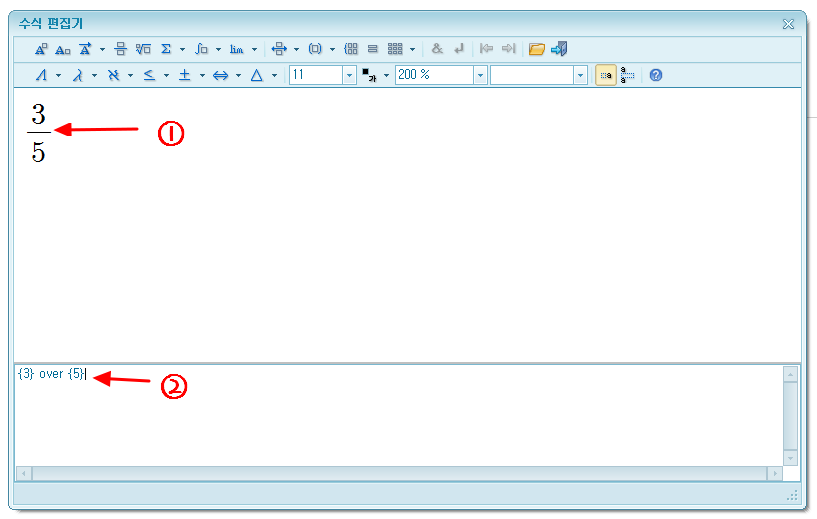
Task: Click the relation arrows template icon
Action: pos(279,50)
